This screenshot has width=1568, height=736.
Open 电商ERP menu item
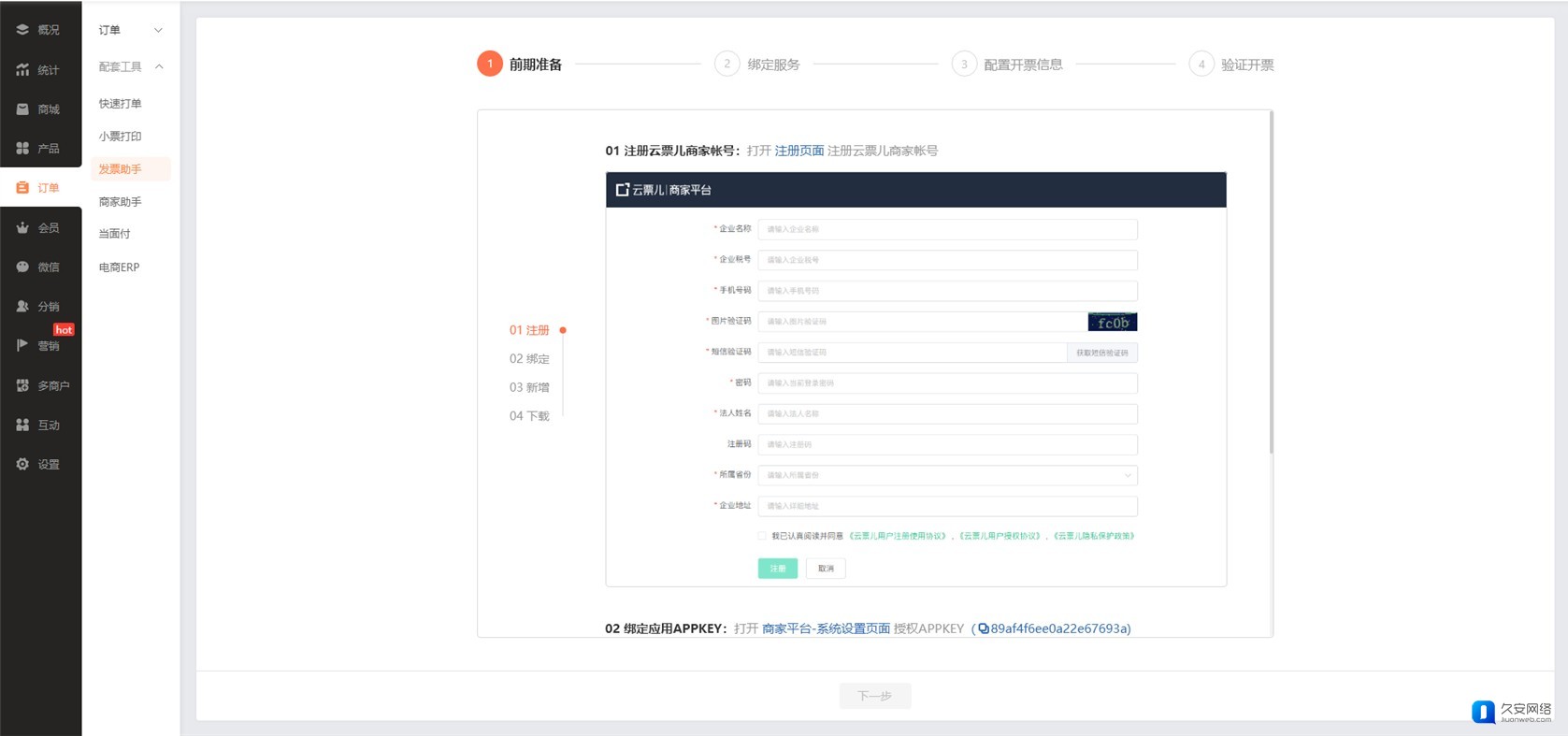119,267
